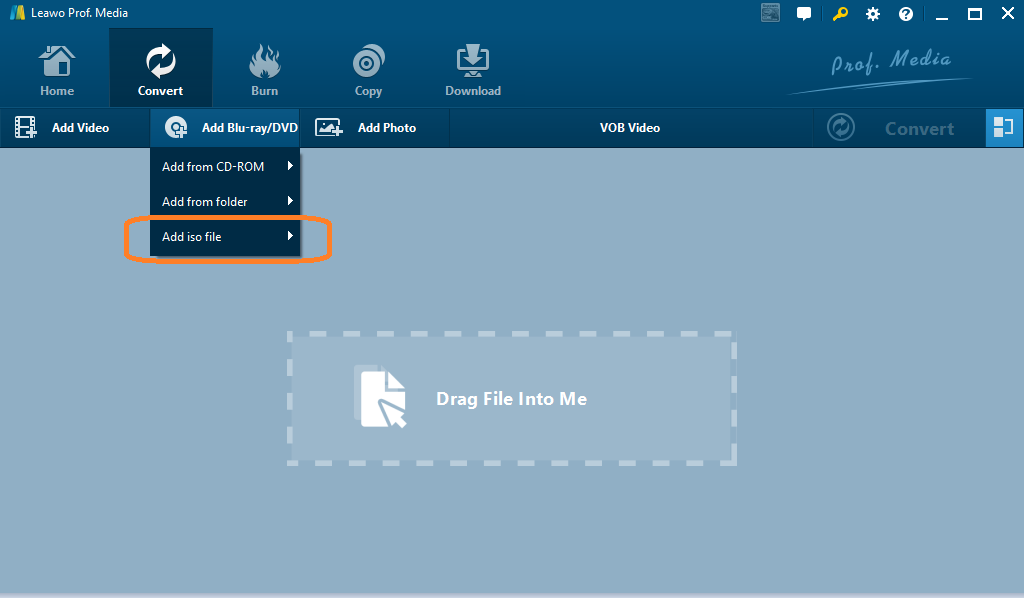The image size is (1024, 598).
Task: Close the Leawo Prof. Media window
Action: tap(1008, 14)
